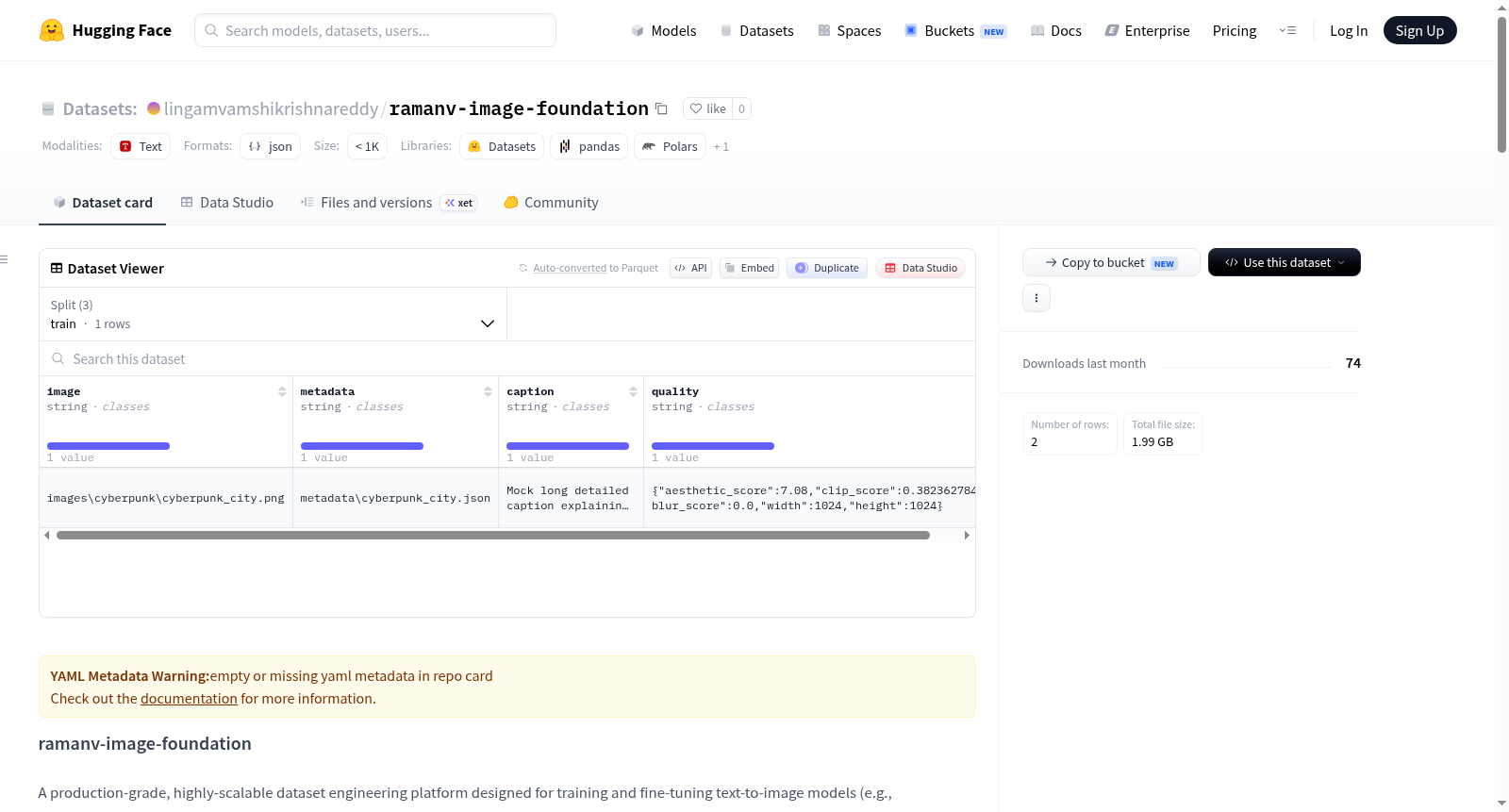The image size is (1509, 812).
Task: Switch to the Community tab
Action: click(551, 203)
